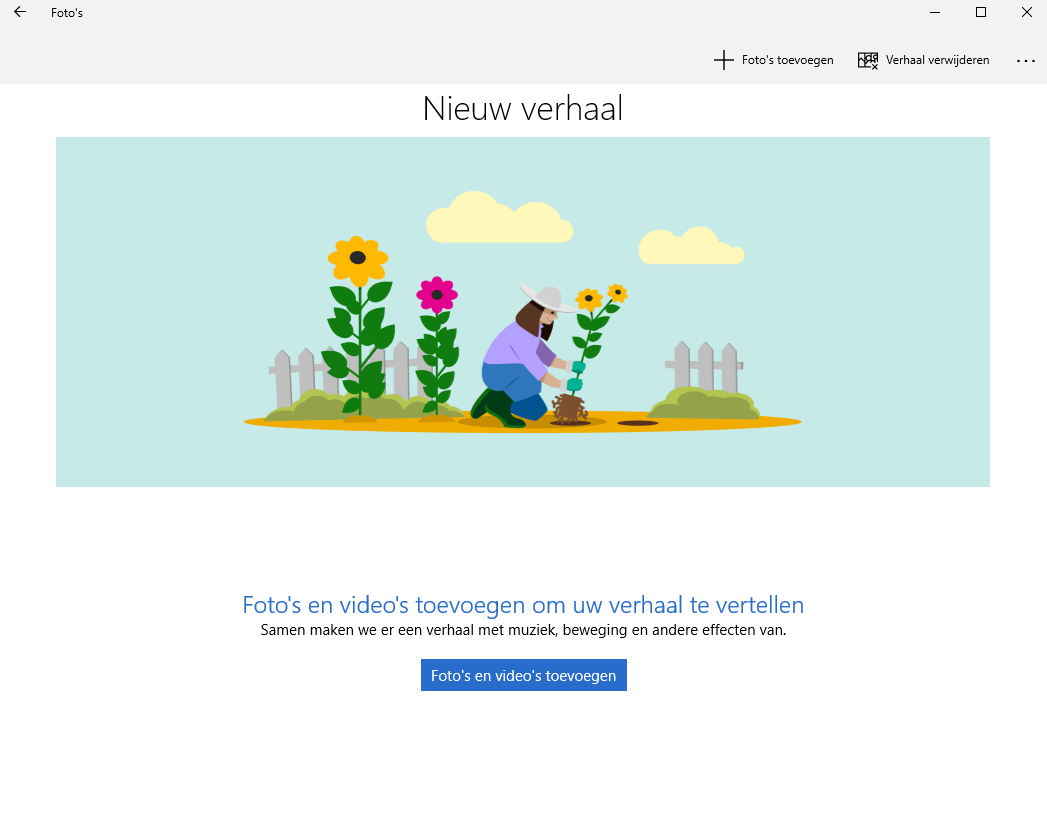The image size is (1047, 815).
Task: Select the Verhaal verwijderen toolbar text
Action: point(937,60)
